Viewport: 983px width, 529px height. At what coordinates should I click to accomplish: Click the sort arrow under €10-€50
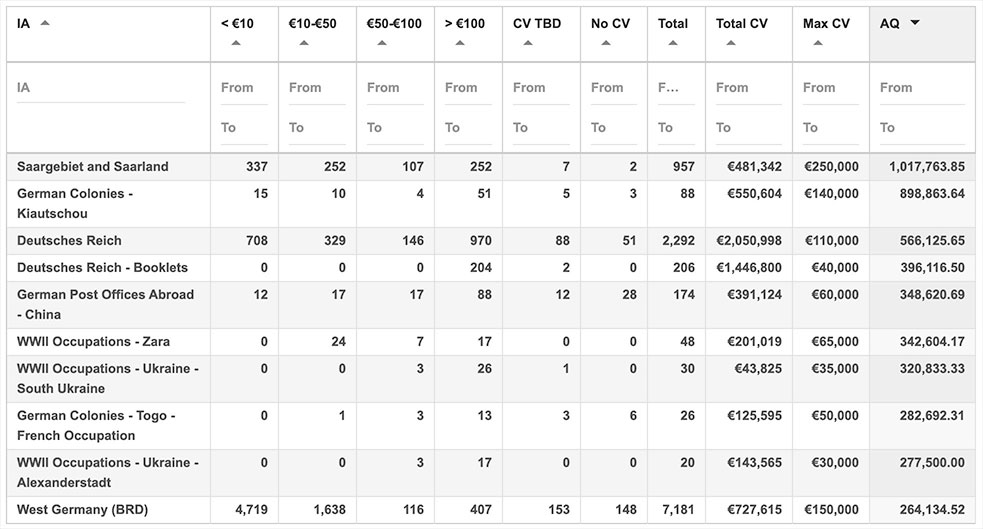click(x=304, y=43)
